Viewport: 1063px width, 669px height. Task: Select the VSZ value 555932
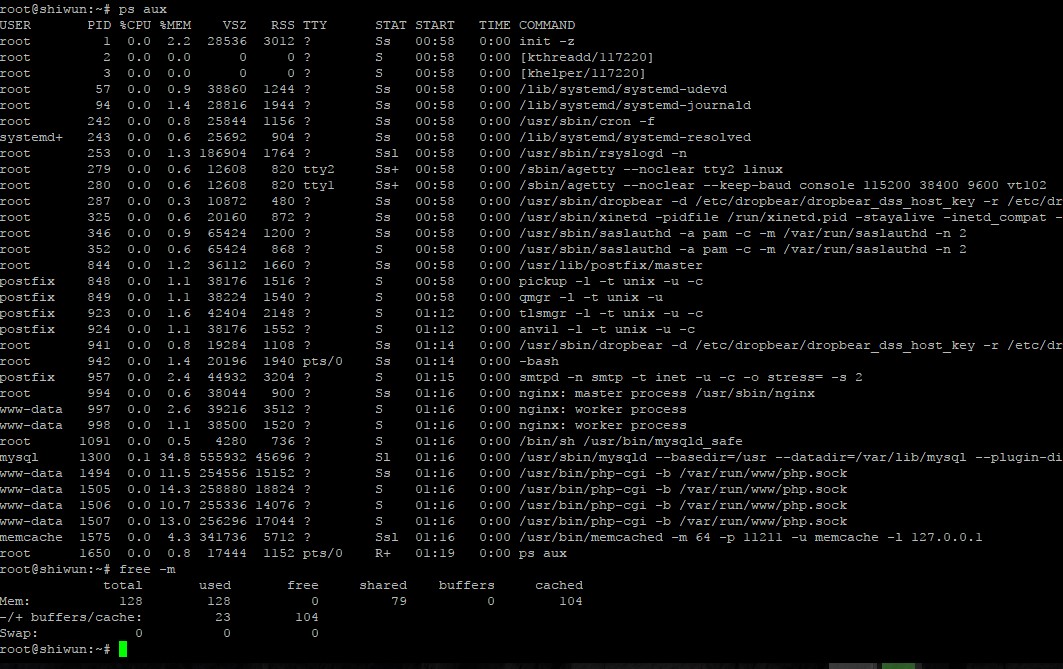click(223, 458)
